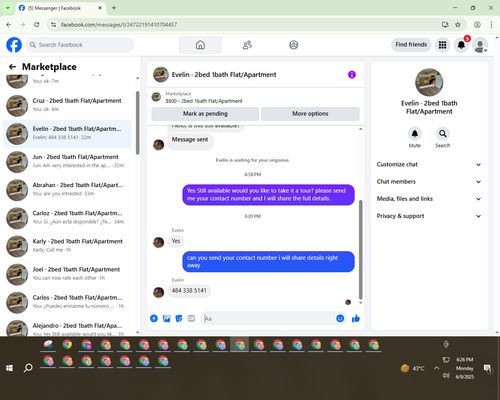
Task: Choose a GIF icon
Action: tap(191, 318)
